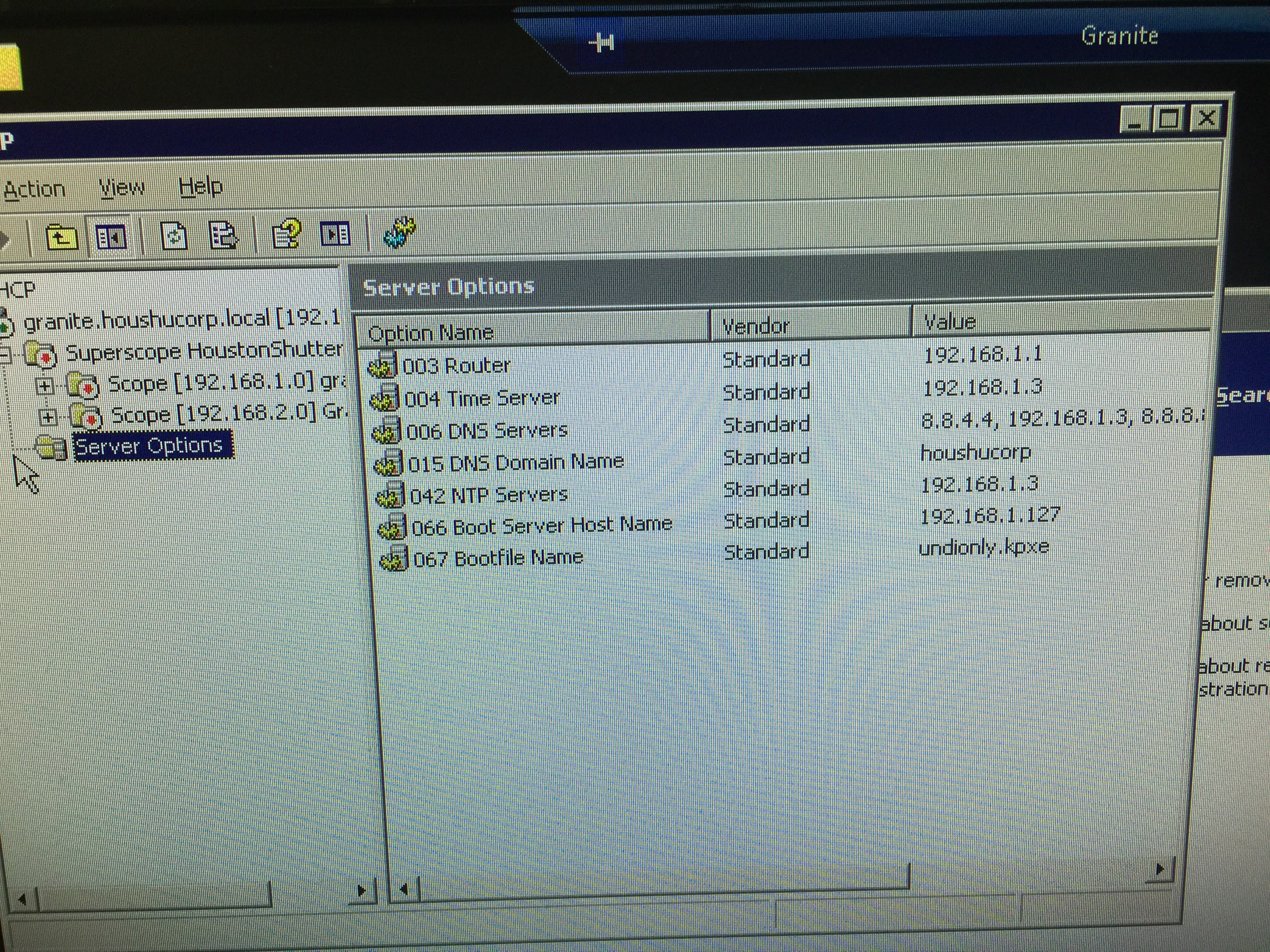Select the 015 DNS Domain Name label
This screenshot has height=952, width=1270.
tap(516, 462)
